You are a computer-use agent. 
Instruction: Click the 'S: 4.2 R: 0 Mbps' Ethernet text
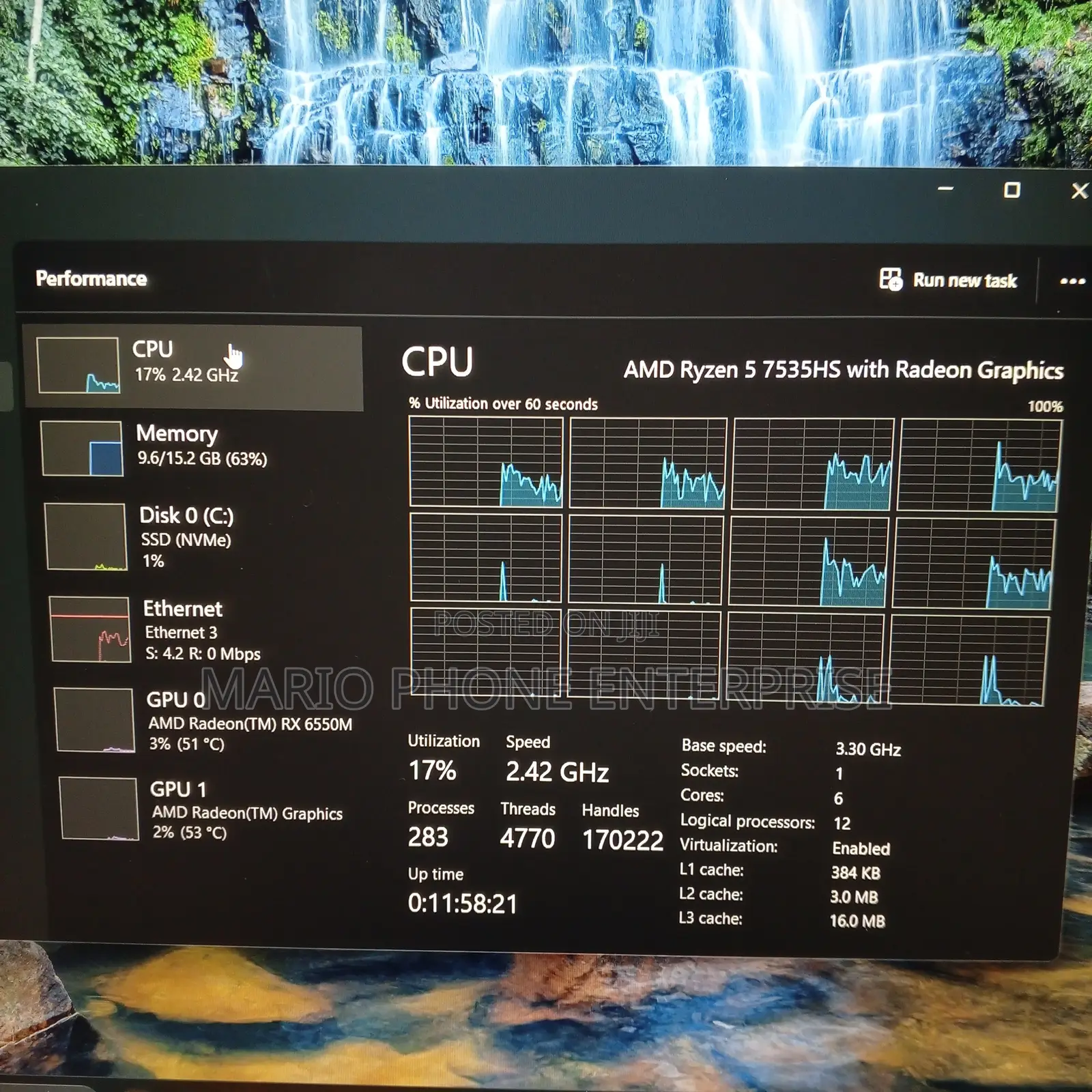(203, 654)
